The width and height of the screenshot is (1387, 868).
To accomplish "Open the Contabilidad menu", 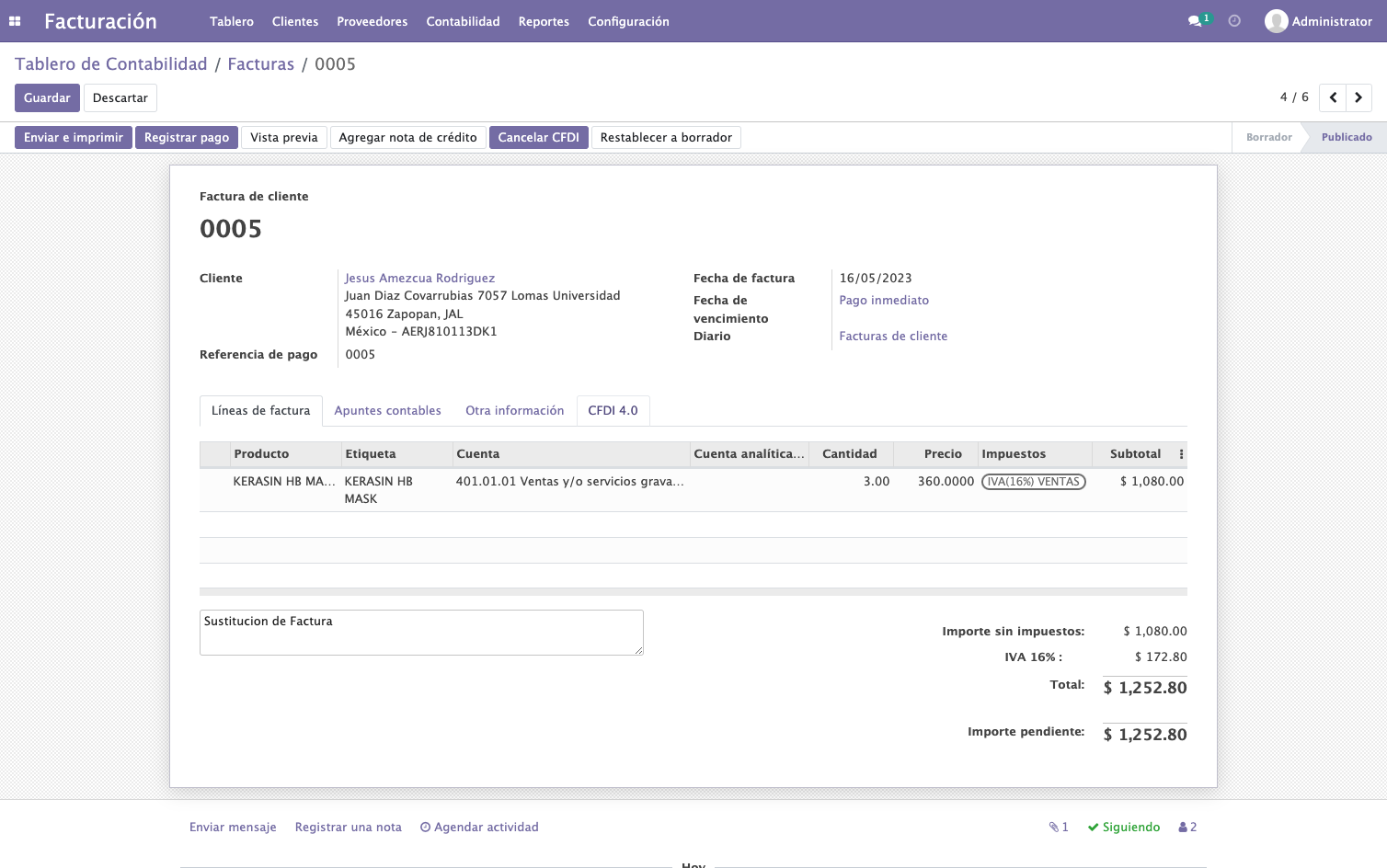I will tap(463, 21).
